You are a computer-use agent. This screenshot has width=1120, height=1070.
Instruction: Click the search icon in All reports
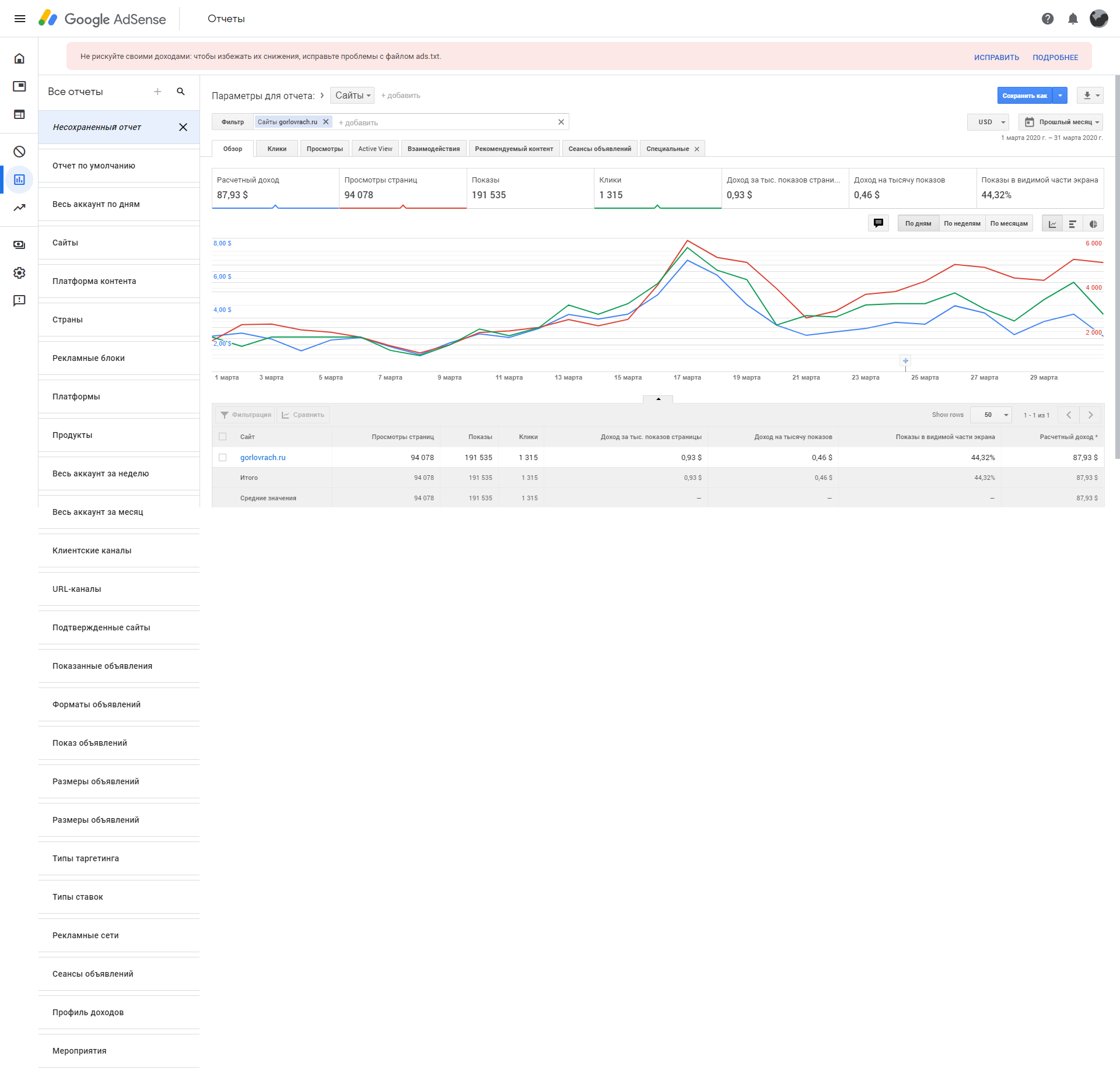click(x=181, y=92)
